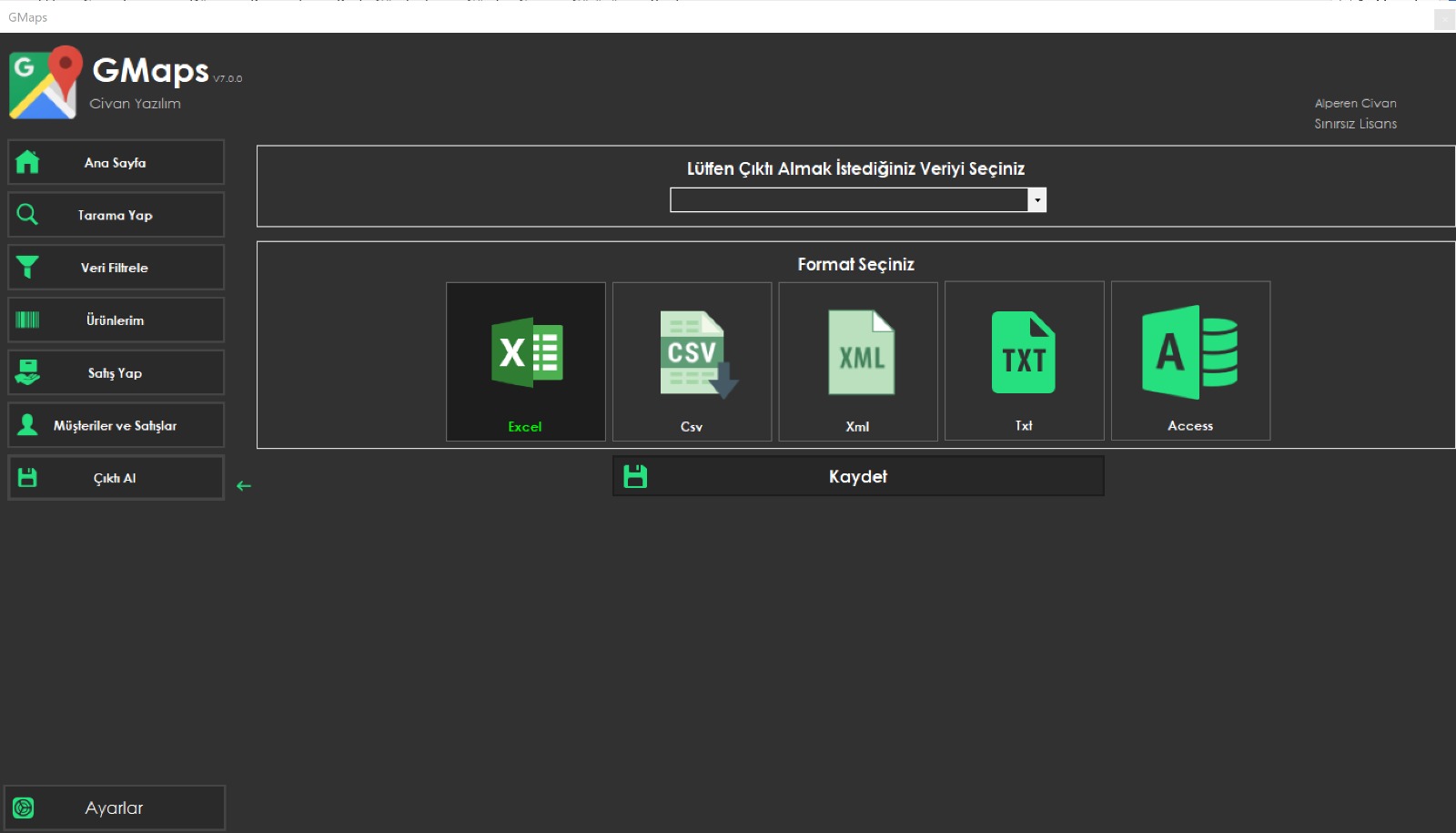The width and height of the screenshot is (1456, 833).
Task: Click the Ayarlar gear icon
Action: point(24,808)
